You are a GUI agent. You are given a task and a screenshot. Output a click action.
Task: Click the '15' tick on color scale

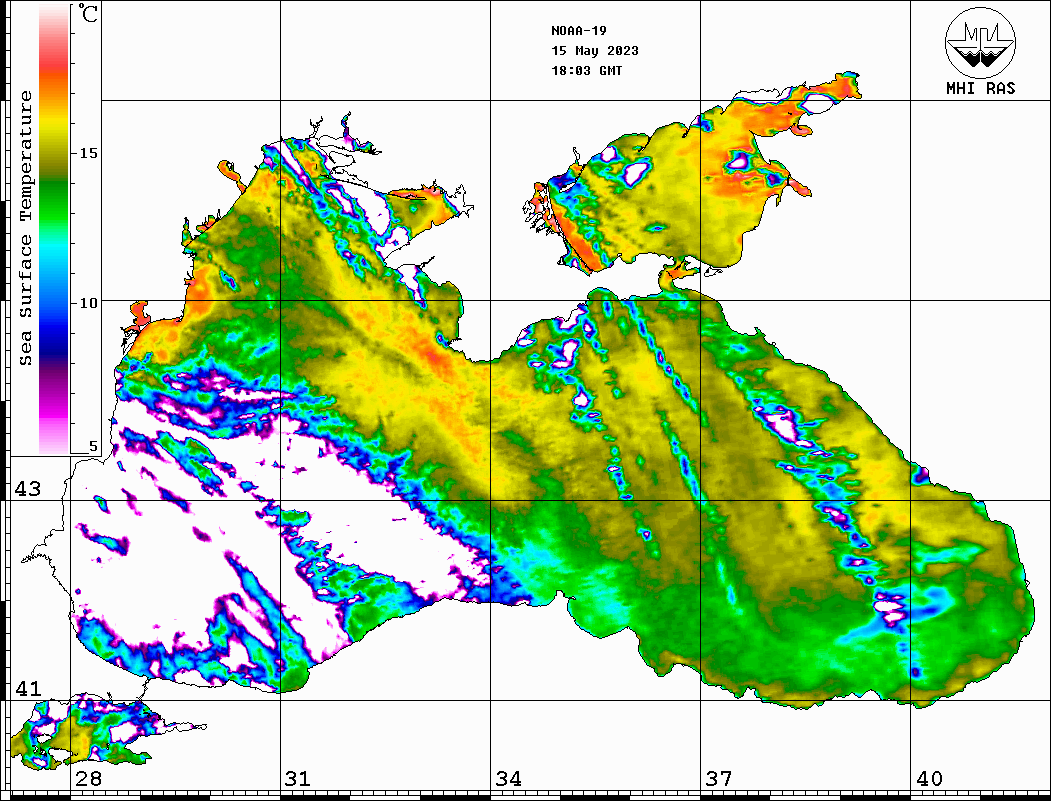[x=88, y=153]
